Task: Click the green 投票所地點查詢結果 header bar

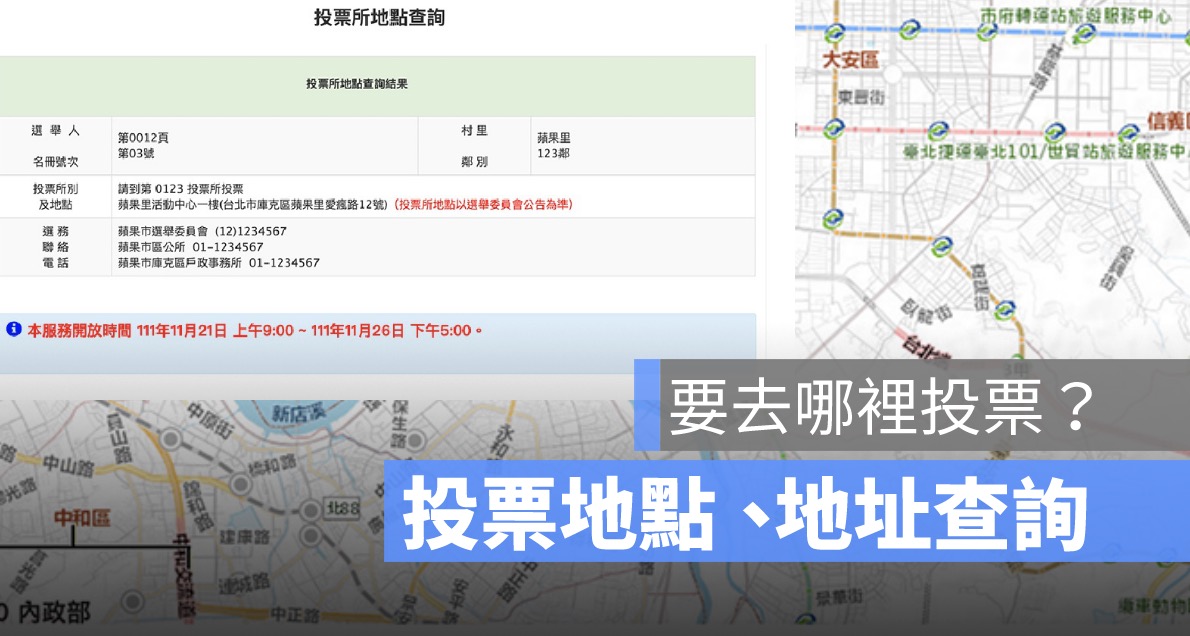Action: point(377,85)
